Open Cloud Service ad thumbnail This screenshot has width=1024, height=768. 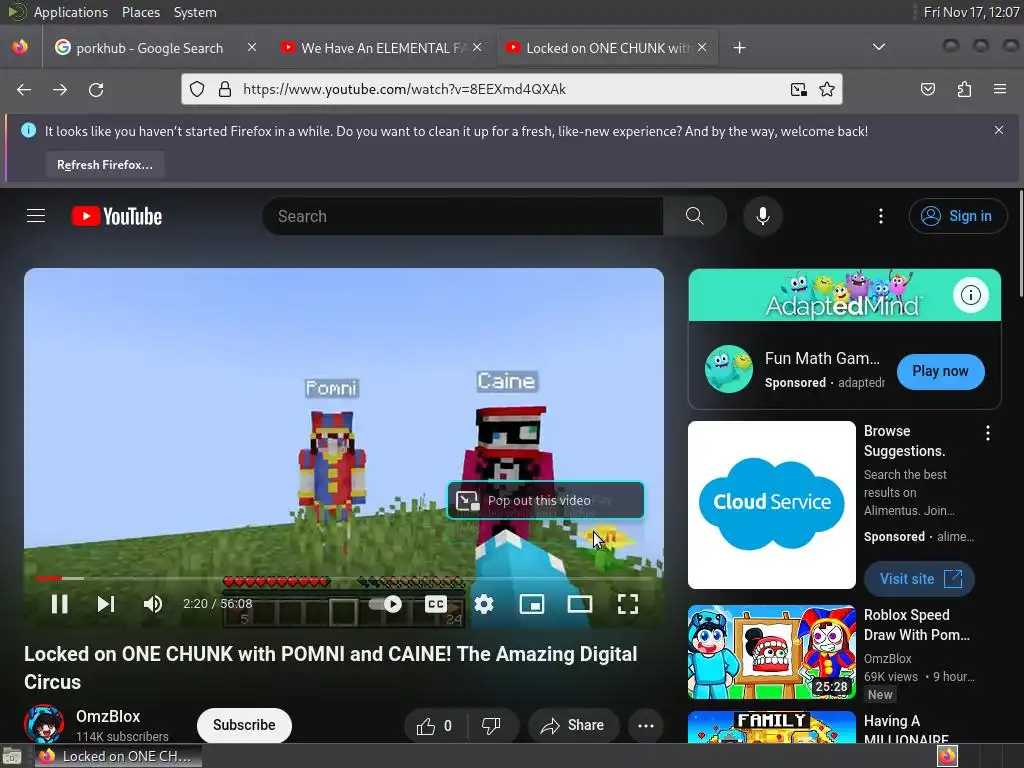point(772,505)
